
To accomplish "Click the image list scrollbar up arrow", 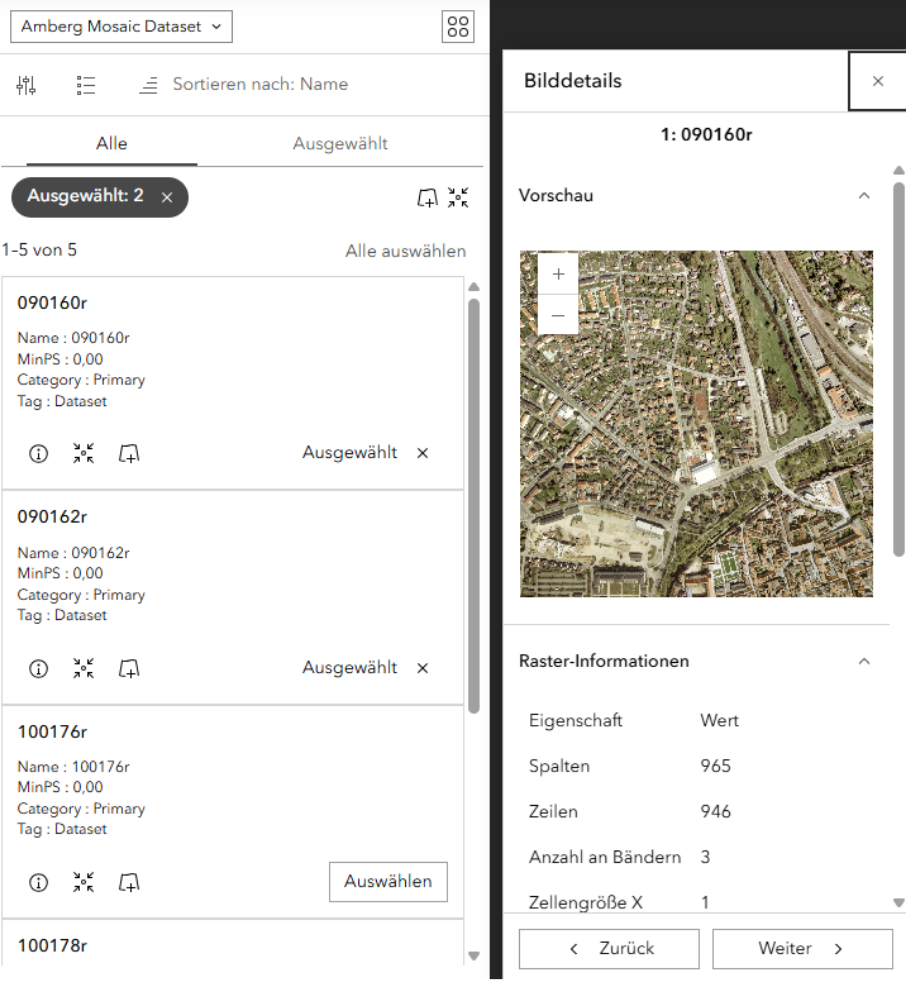I will pyautogui.click(x=474, y=287).
